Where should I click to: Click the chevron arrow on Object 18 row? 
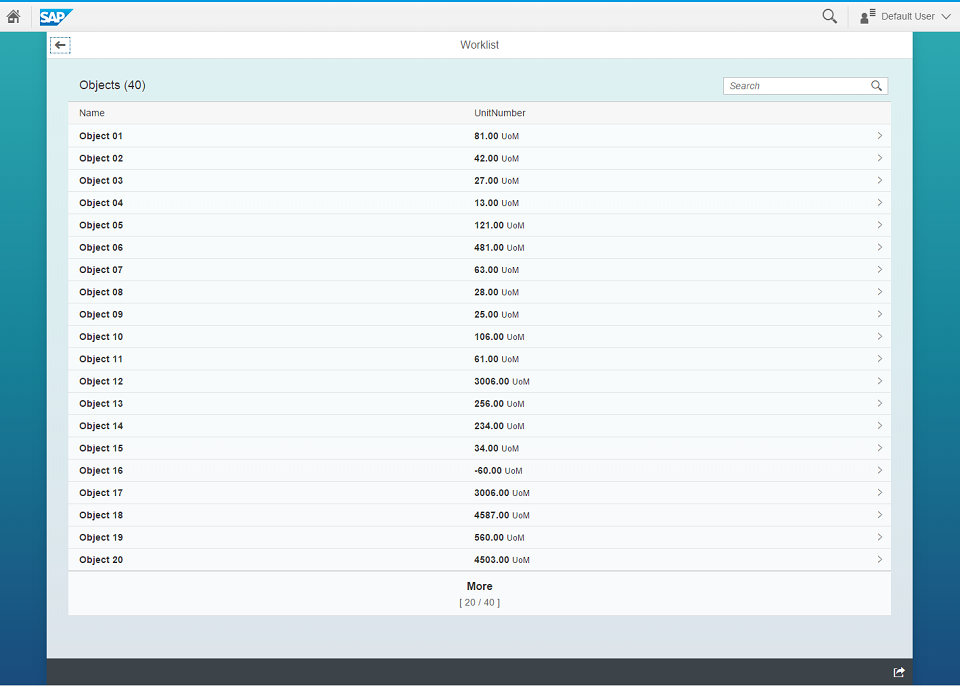point(879,515)
